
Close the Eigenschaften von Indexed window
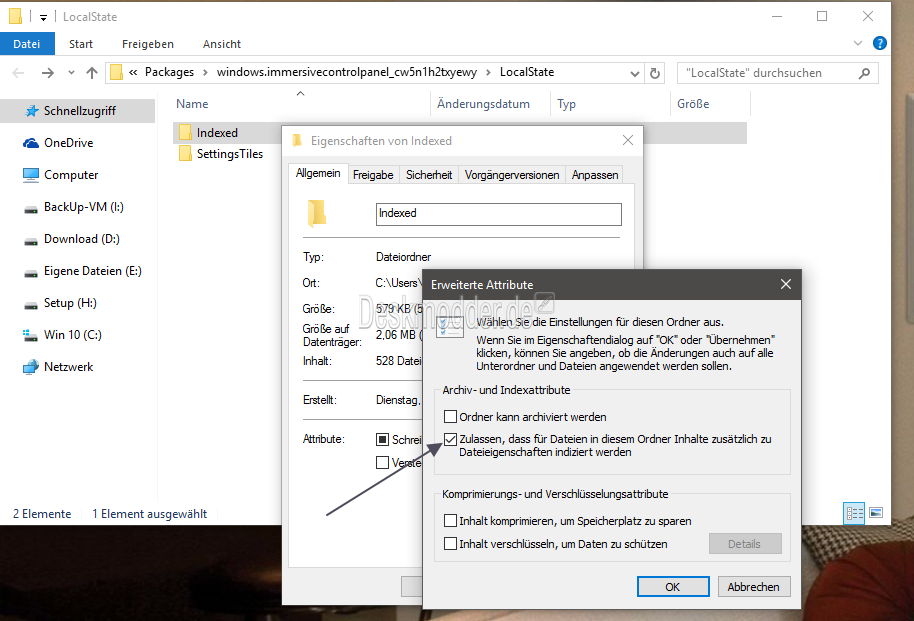(x=628, y=140)
